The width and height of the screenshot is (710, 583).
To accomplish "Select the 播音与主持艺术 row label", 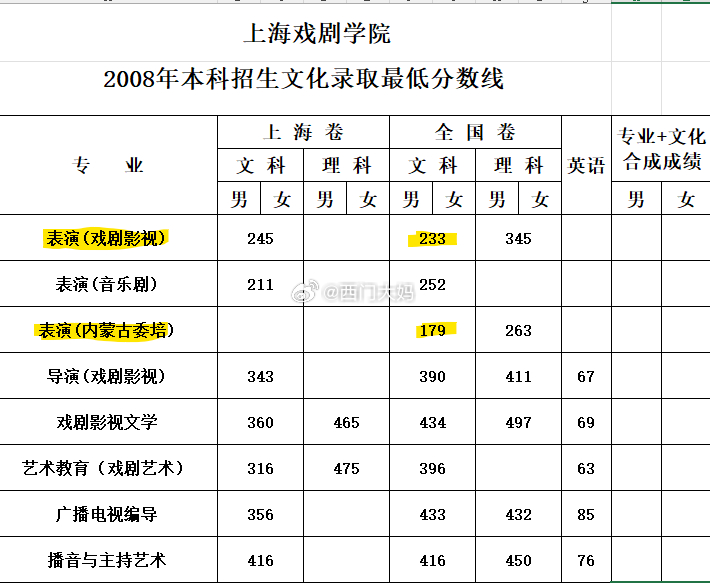I will [107, 560].
